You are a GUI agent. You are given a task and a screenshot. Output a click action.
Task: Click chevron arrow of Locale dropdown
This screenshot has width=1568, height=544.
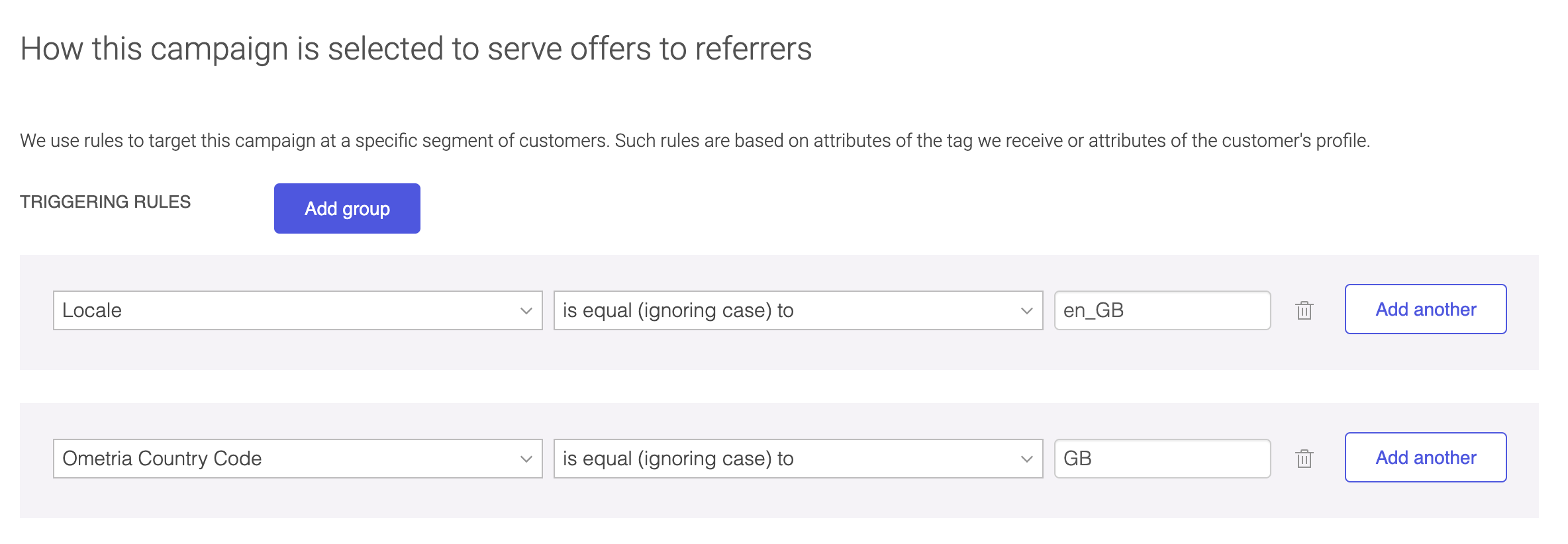click(526, 311)
